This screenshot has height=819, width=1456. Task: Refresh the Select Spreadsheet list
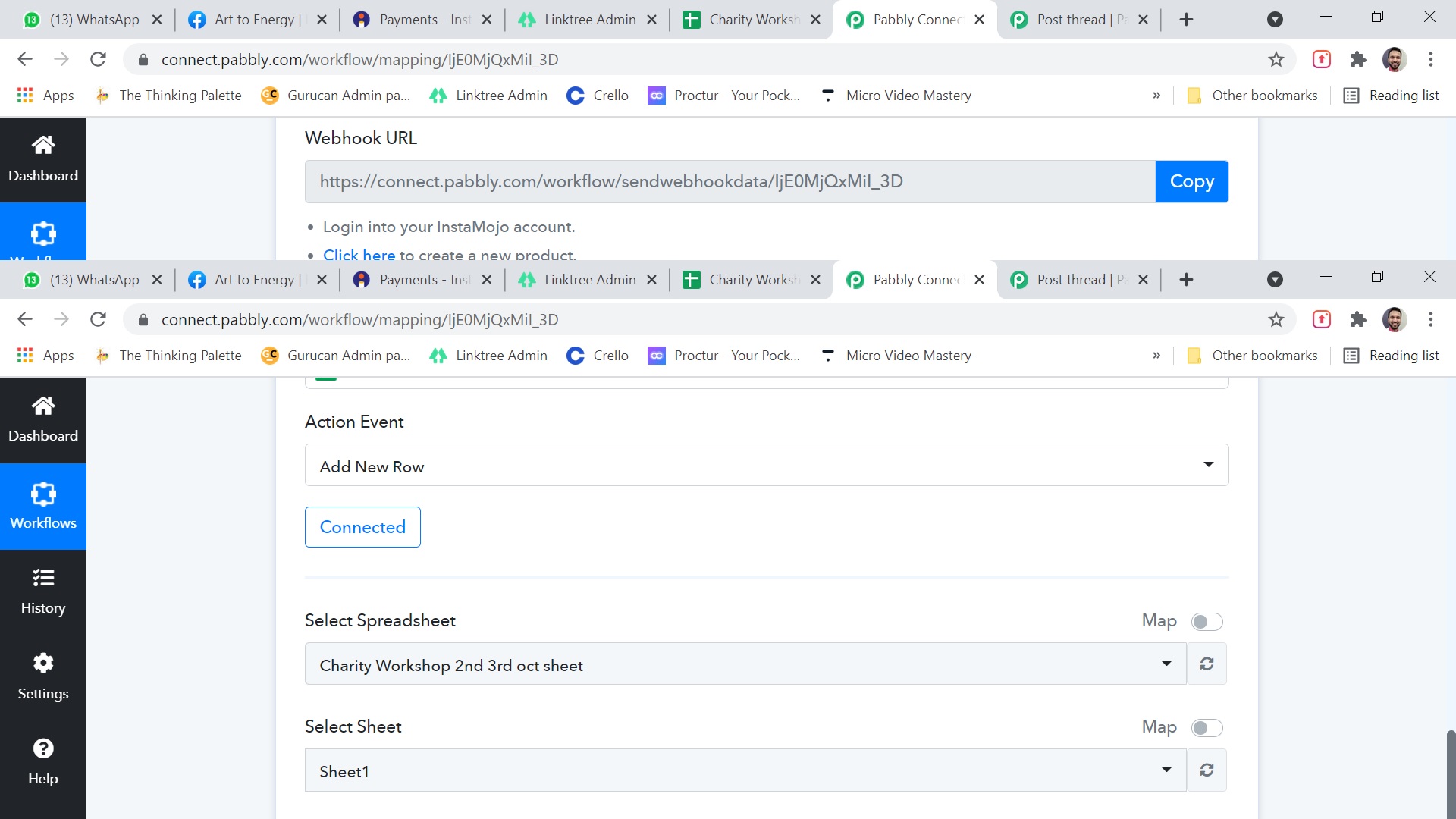[1207, 664]
